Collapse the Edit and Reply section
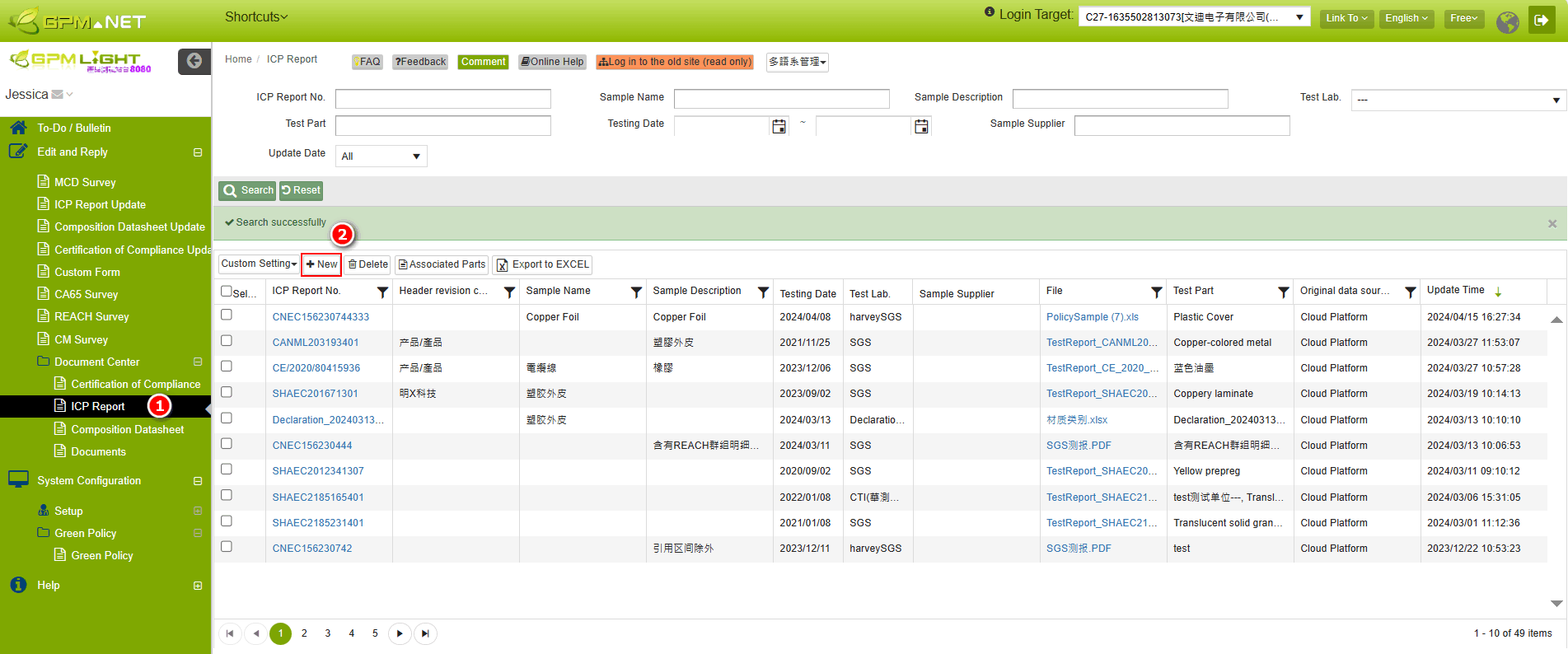This screenshot has height=654, width=1568. point(198,152)
